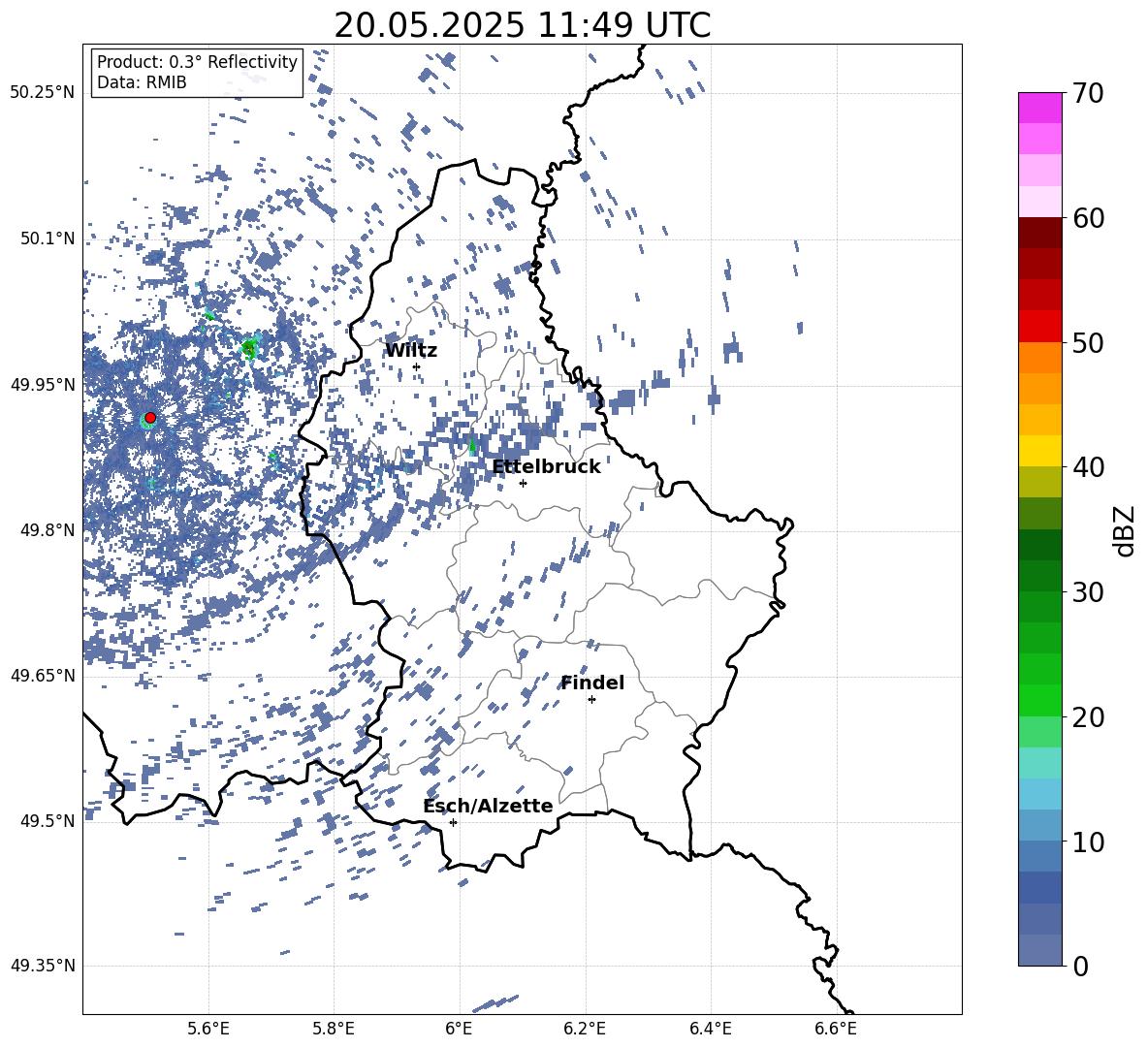Click the Esch/Alzette station cross marker
Image resolution: width=1148 pixels, height=1048 pixels.
(x=453, y=822)
